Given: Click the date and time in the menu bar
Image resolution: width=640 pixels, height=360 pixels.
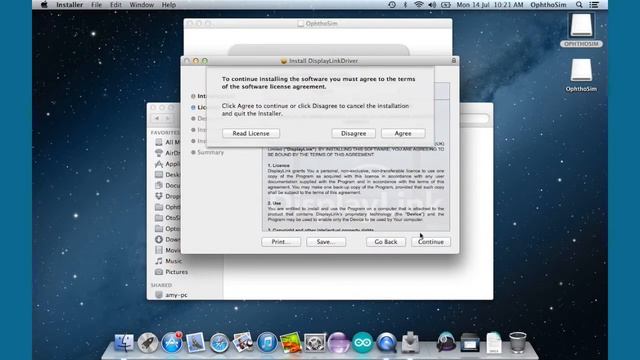Looking at the screenshot, I should [x=490, y=5].
